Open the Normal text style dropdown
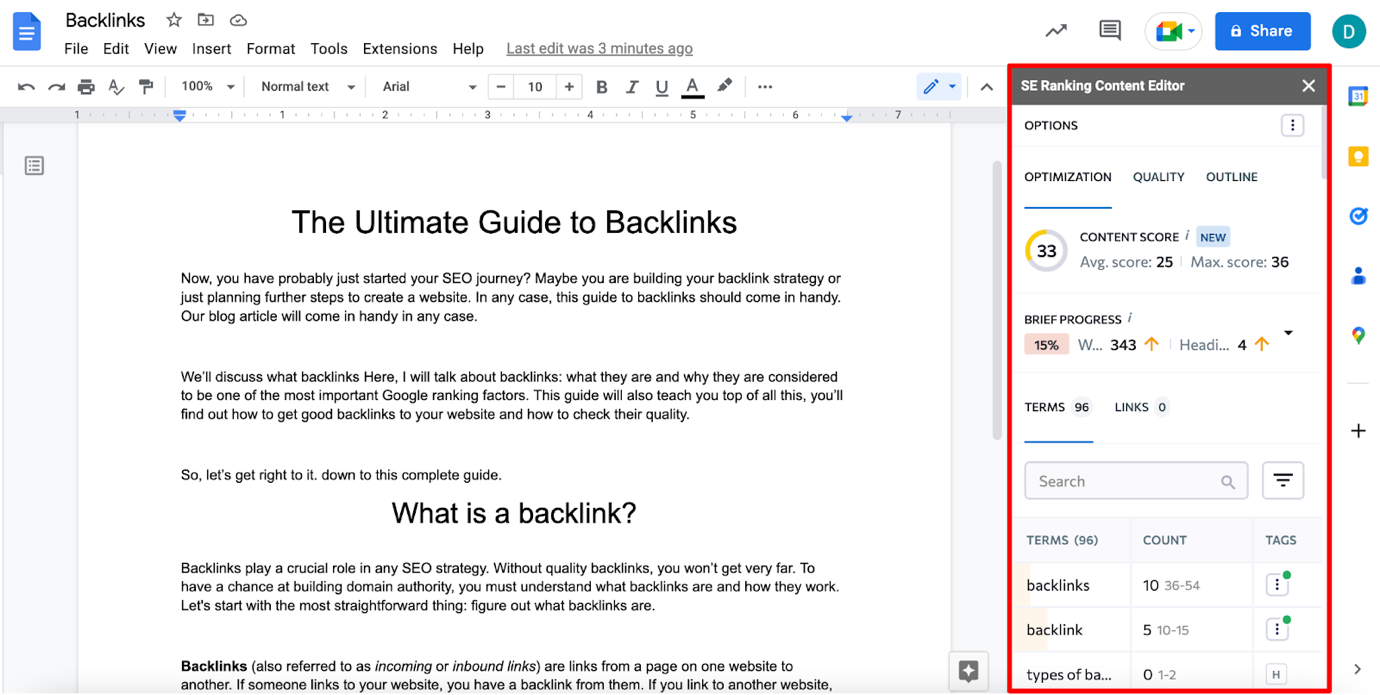Screen dimensions: 1380x695 point(307,87)
